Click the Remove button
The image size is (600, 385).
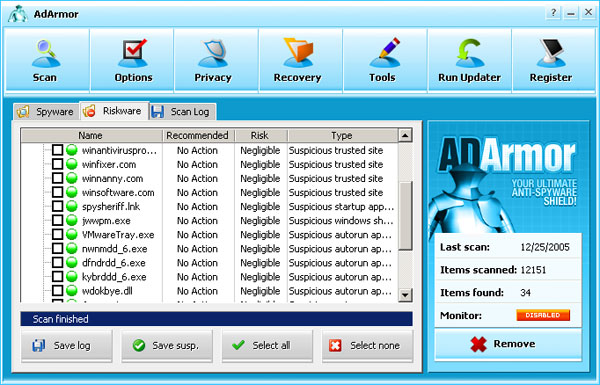508,344
